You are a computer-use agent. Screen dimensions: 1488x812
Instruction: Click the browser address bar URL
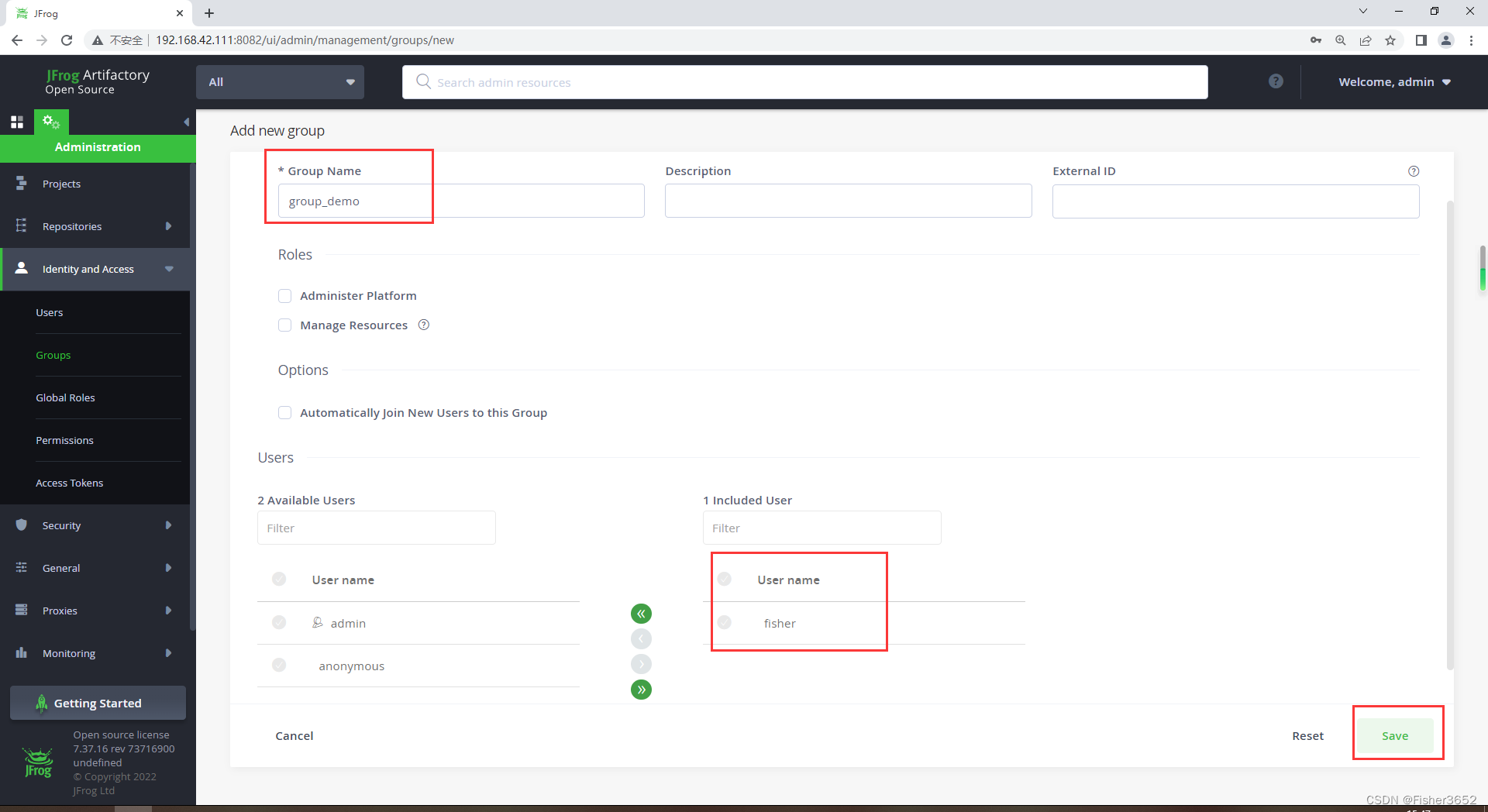[x=305, y=40]
